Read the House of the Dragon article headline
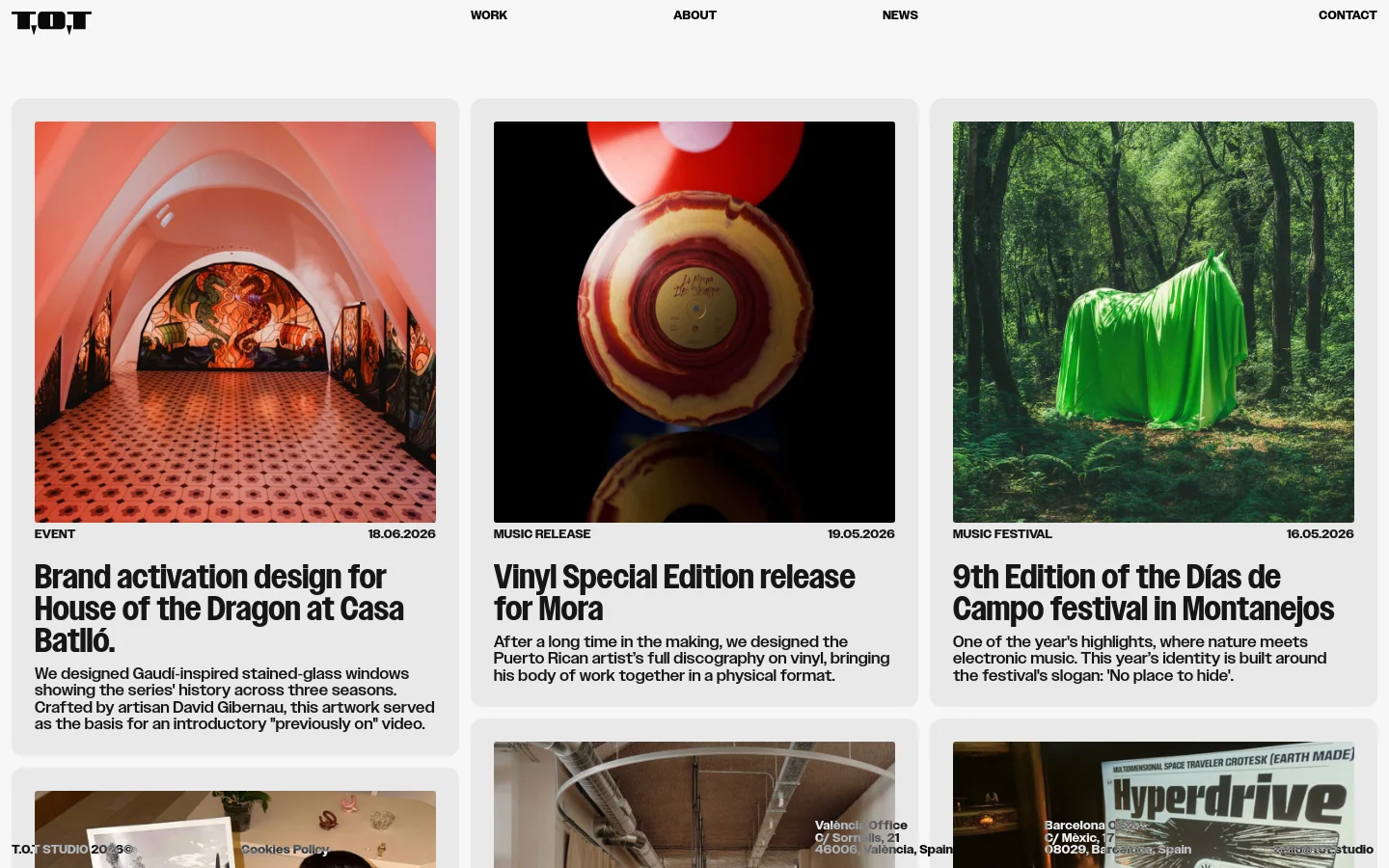Image resolution: width=1389 pixels, height=868 pixels. pyautogui.click(x=220, y=609)
